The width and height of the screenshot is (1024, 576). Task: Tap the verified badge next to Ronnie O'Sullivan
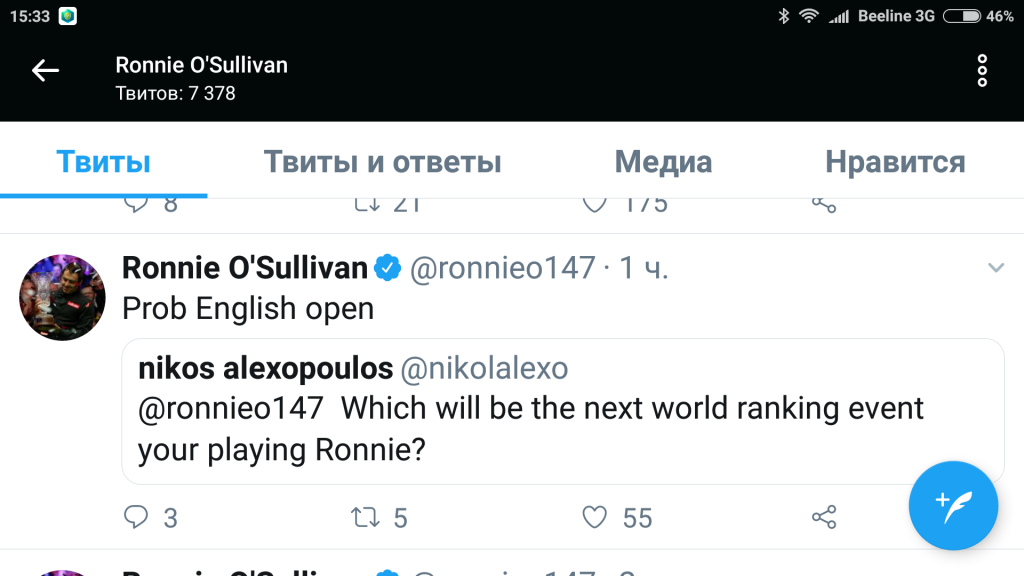click(387, 268)
